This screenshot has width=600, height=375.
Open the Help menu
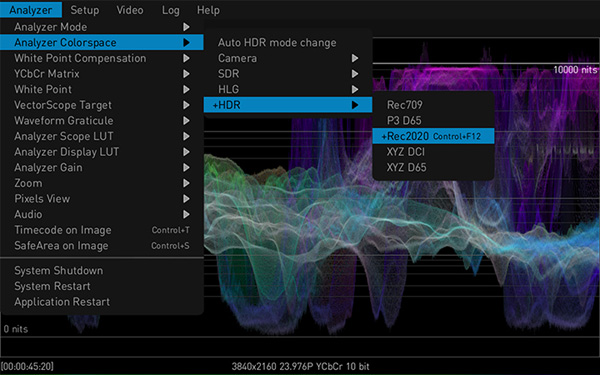(x=208, y=10)
